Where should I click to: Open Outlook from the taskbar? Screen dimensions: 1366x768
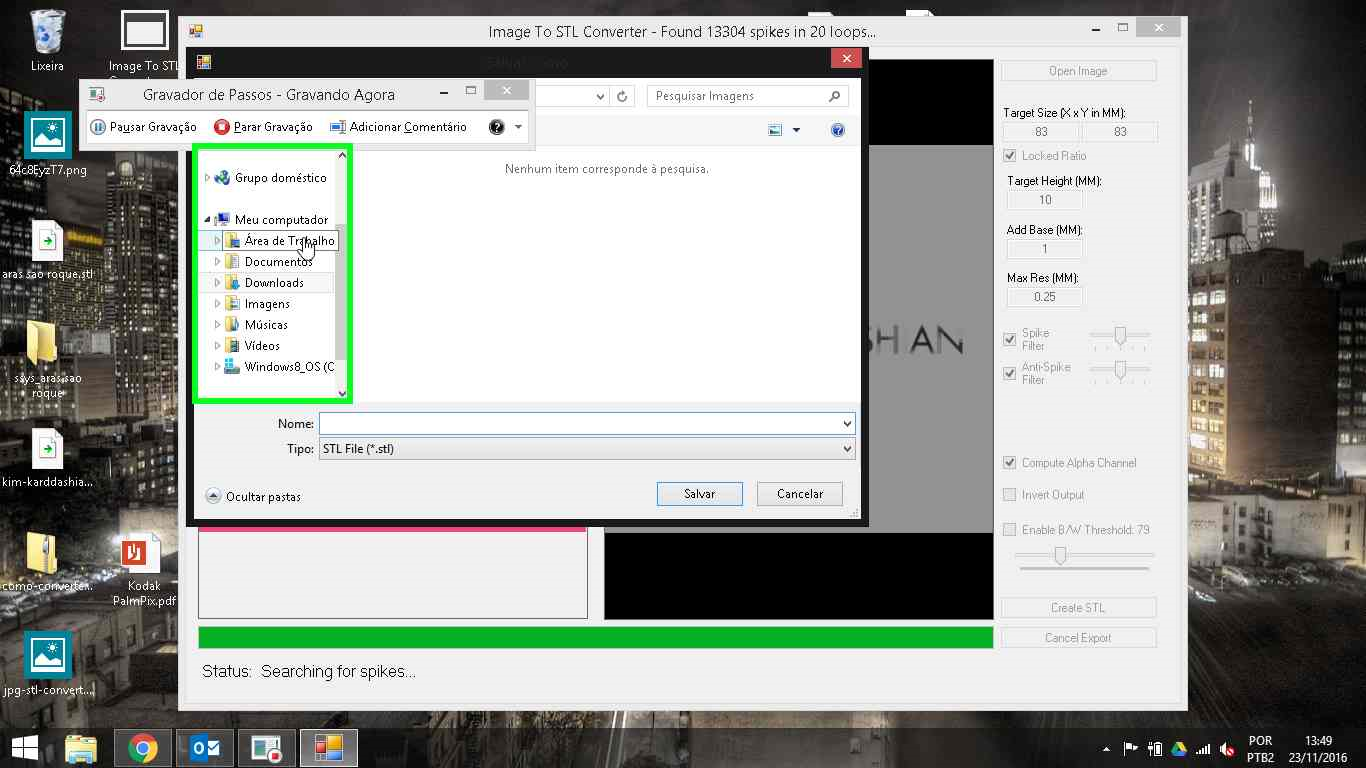pos(205,748)
